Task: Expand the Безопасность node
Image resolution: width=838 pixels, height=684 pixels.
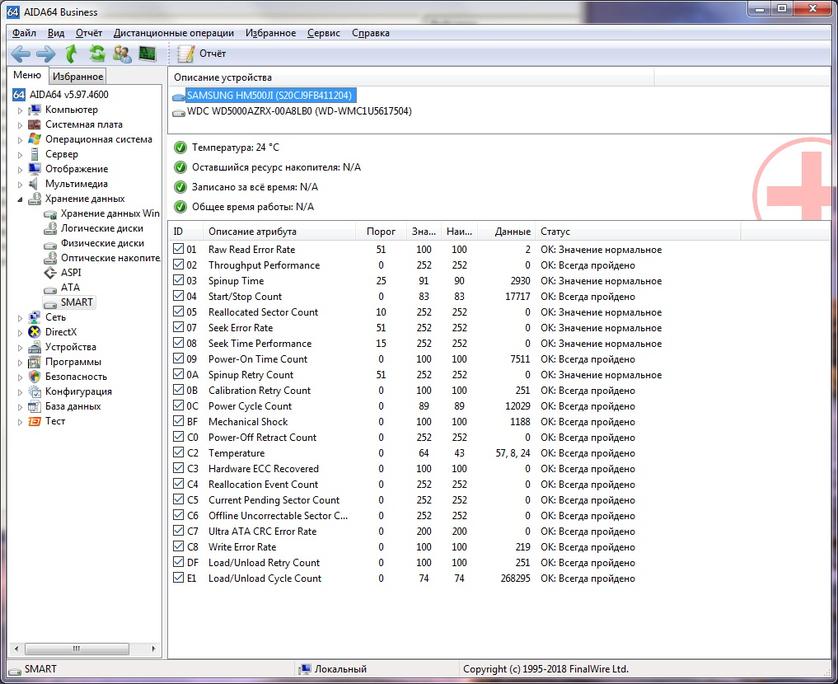Action: point(20,377)
